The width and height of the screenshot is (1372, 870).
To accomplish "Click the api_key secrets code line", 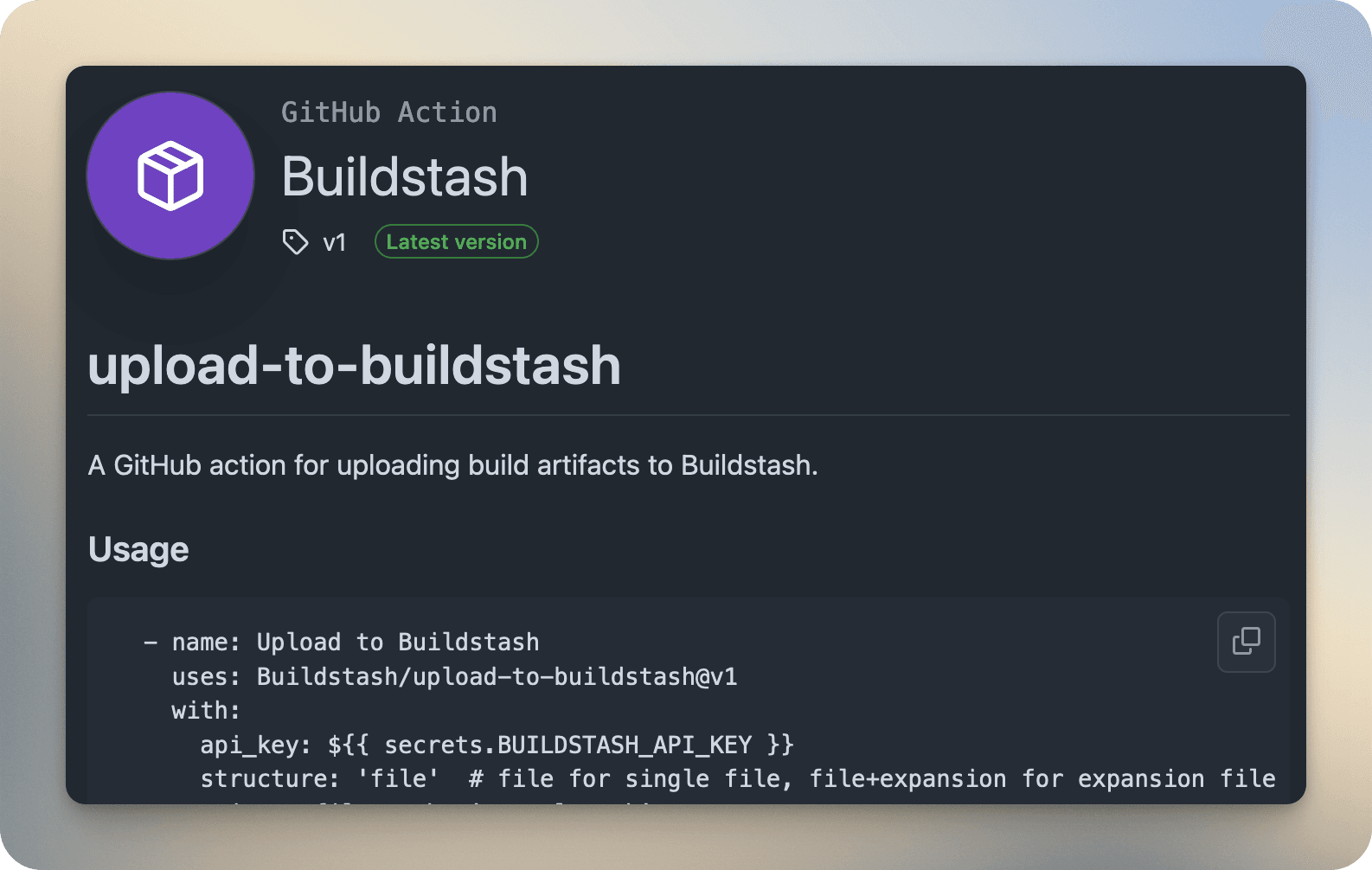I will 497,745.
